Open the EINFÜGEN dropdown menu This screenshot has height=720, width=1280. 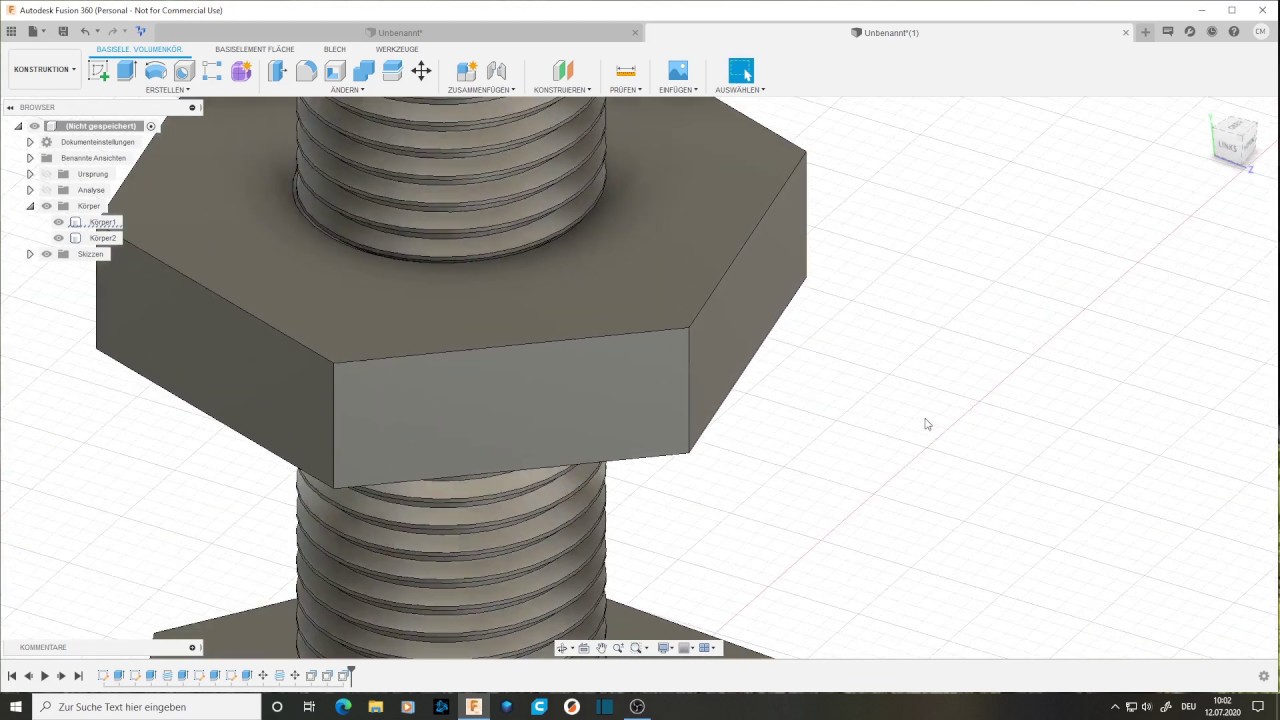coord(678,90)
